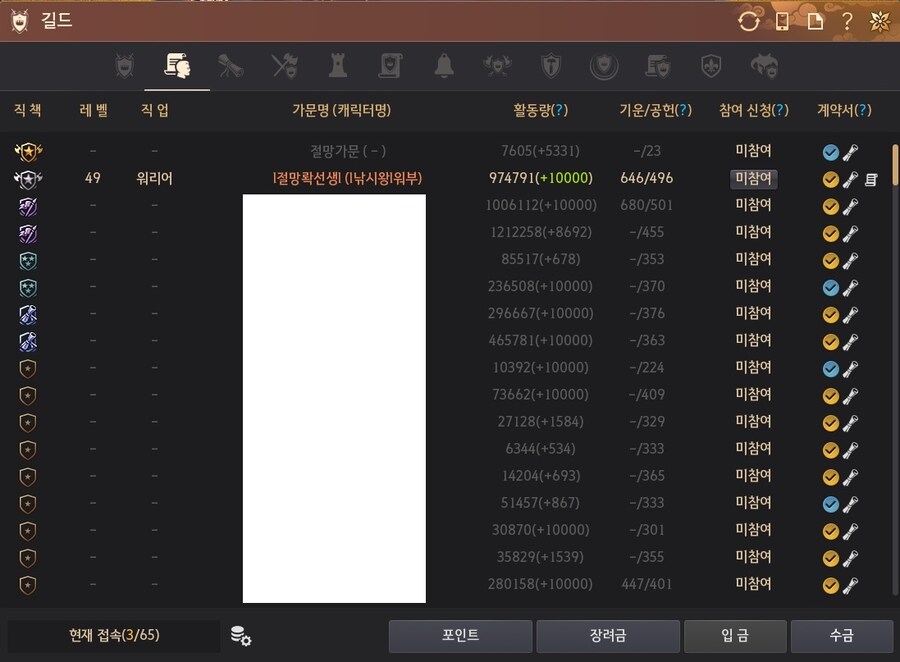
Task: Toggle blue contract check for 절망가문 row
Action: (830, 152)
